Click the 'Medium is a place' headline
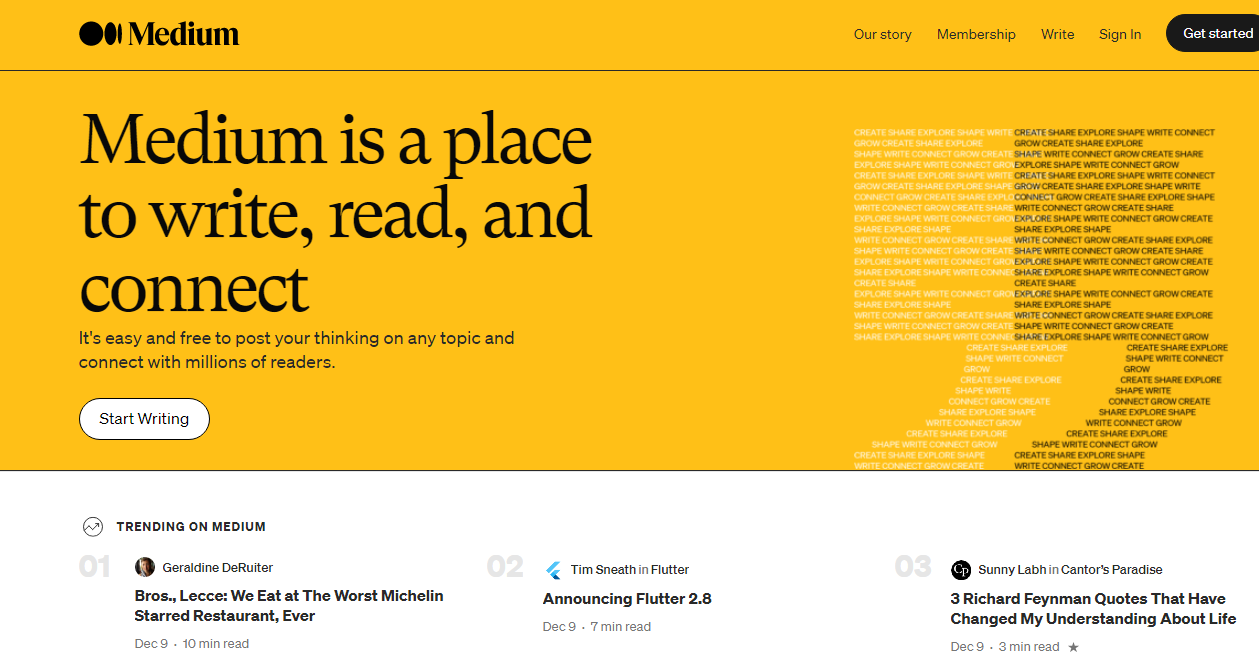Image resolution: width=1259 pixels, height=666 pixels. click(336, 211)
